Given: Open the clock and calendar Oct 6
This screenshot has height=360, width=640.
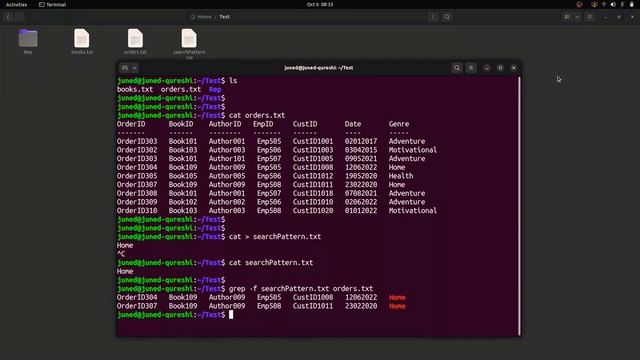Looking at the screenshot, I should click(x=320, y=4).
